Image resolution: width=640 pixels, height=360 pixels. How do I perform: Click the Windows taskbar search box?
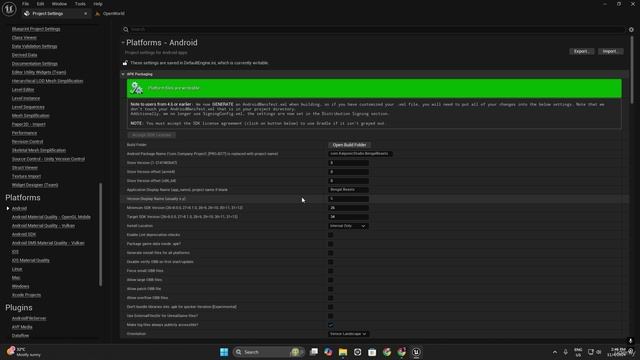coord(268,352)
